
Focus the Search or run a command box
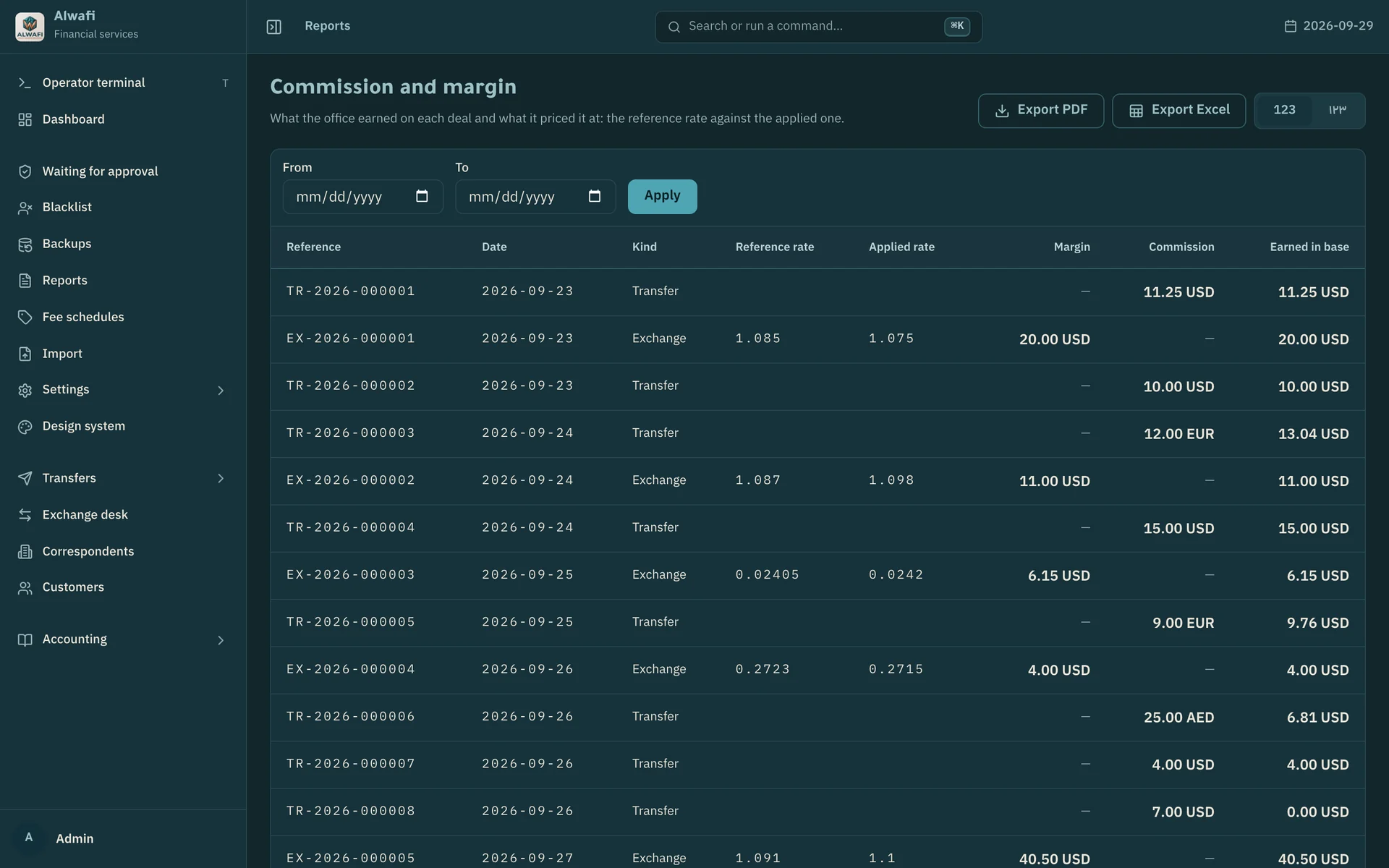818,27
